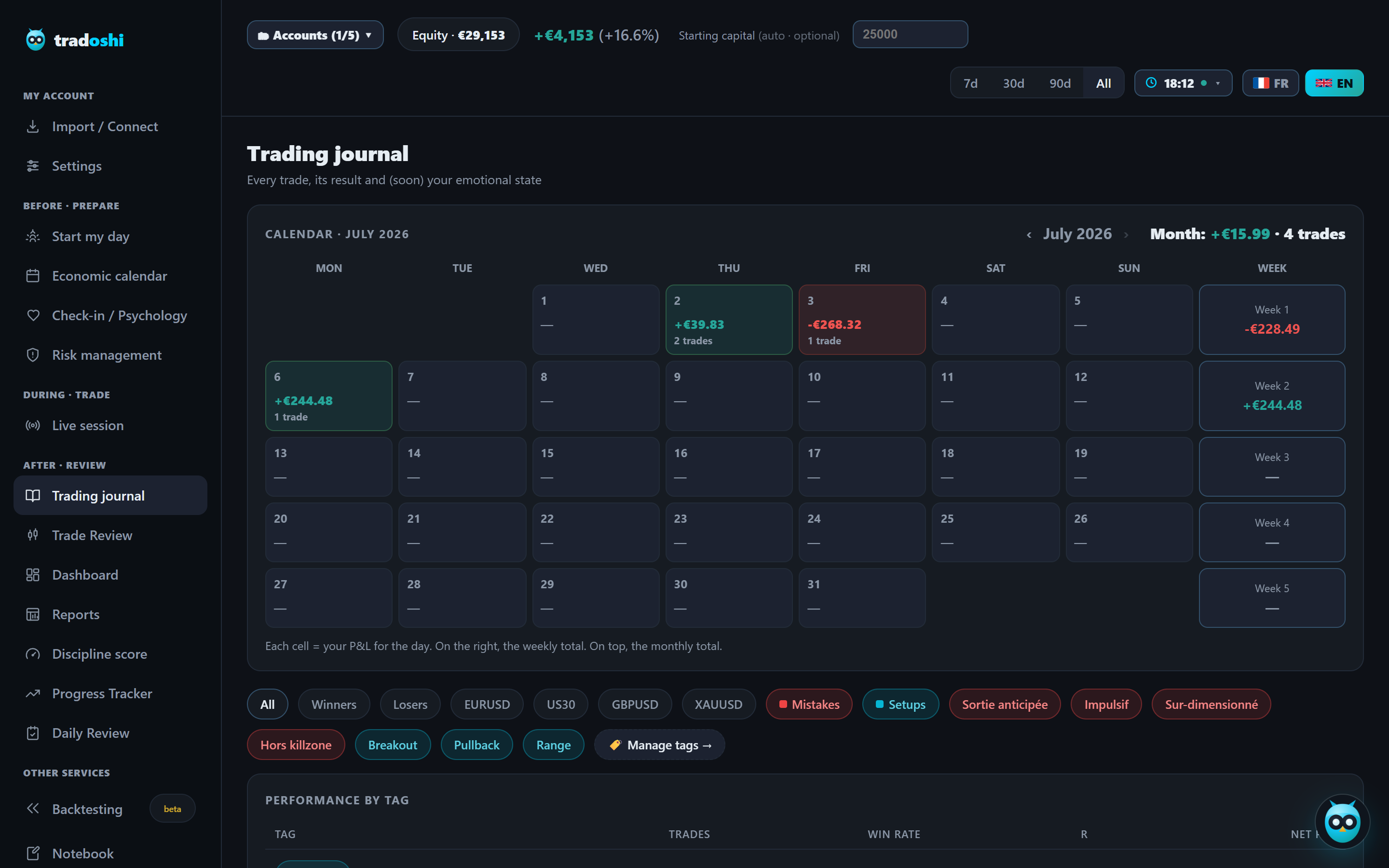Click the folder icon in Accounts
The width and height of the screenshot is (1389, 868).
263,36
